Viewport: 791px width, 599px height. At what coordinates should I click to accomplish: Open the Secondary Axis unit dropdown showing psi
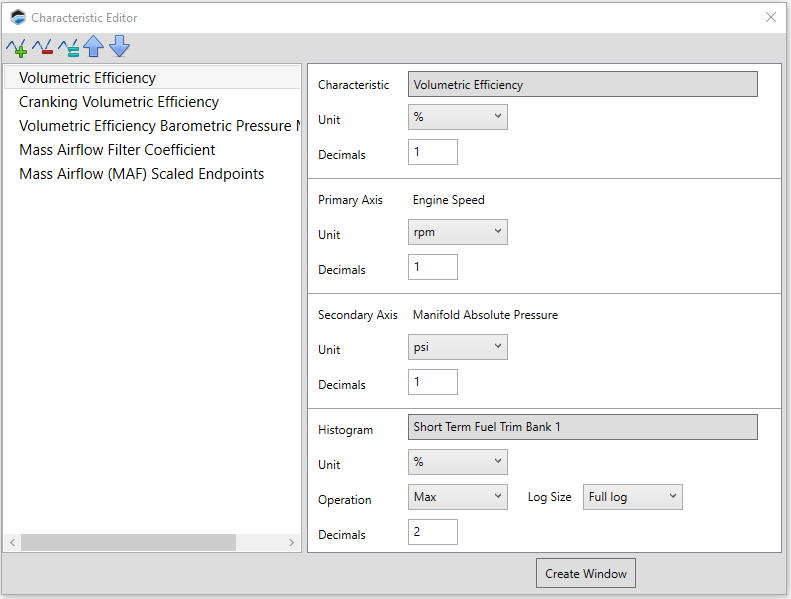coord(458,348)
